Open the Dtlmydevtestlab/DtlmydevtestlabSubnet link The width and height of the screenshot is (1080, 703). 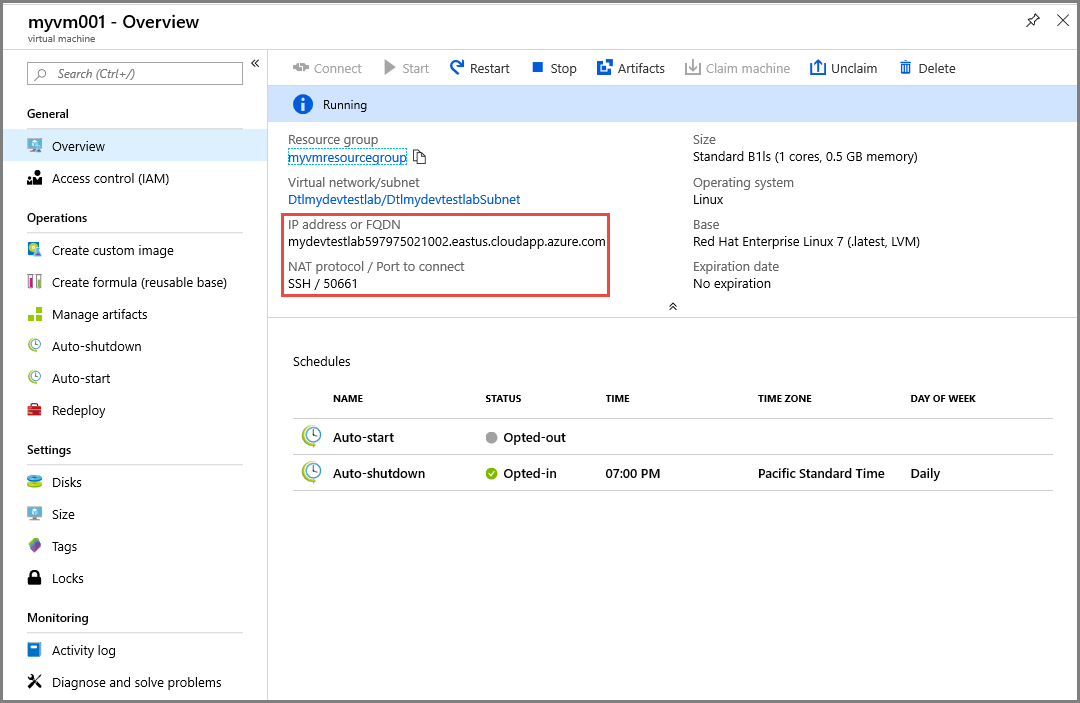[404, 200]
